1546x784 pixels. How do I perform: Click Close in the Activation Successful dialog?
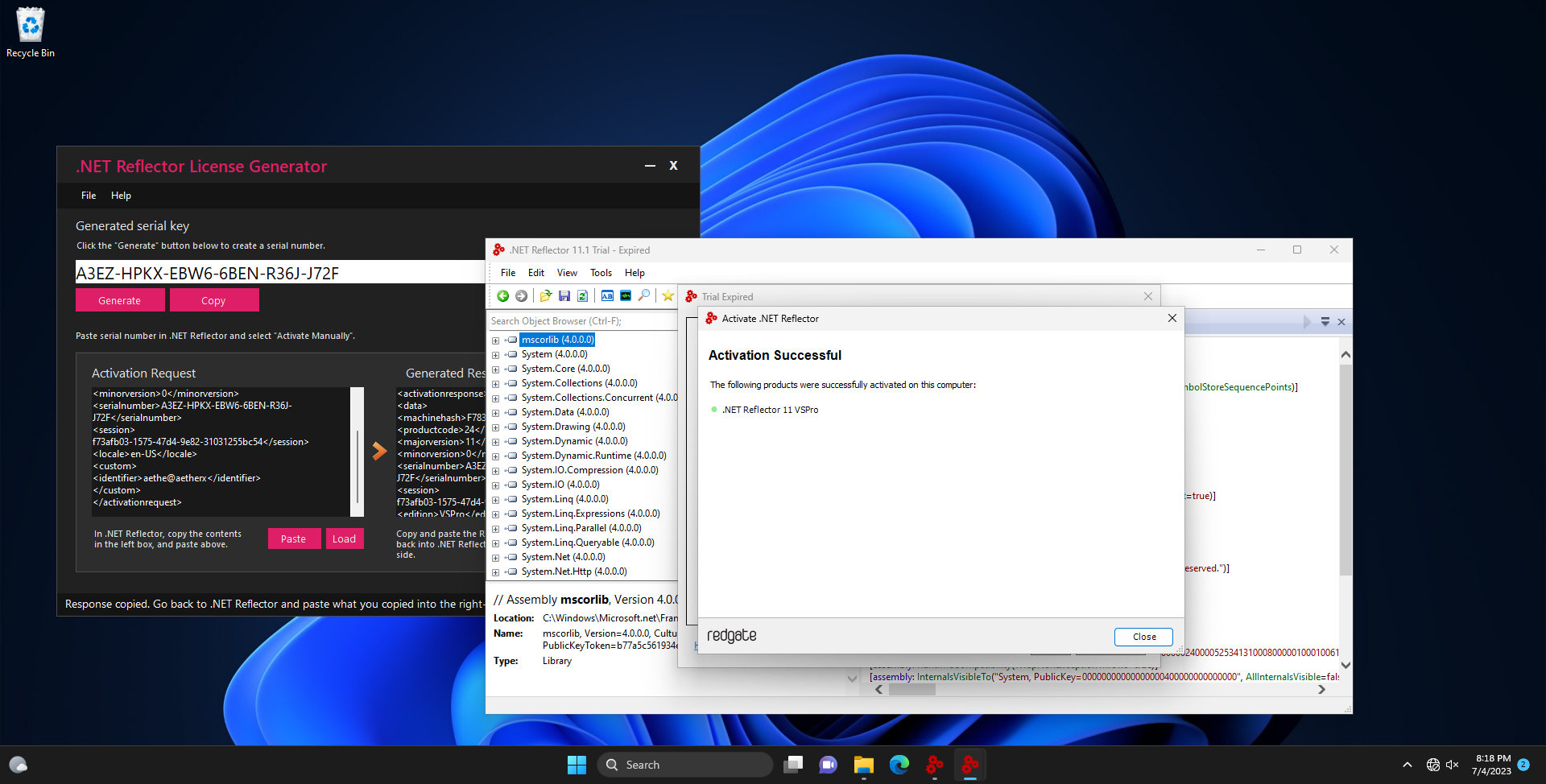pyautogui.click(x=1143, y=637)
